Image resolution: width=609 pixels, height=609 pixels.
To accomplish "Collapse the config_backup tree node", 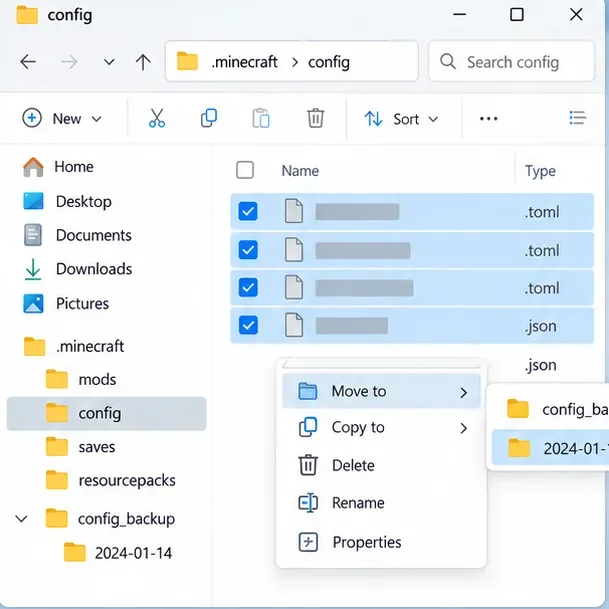I will [x=21, y=519].
